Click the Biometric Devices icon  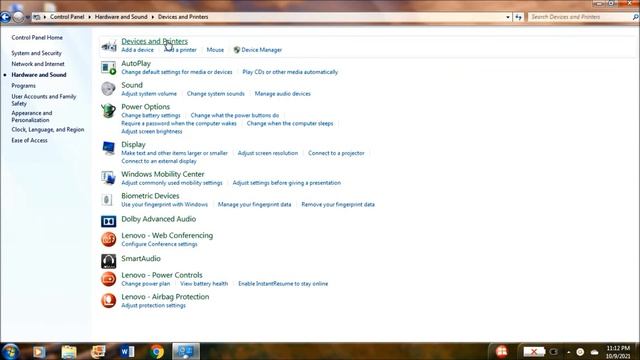pos(107,200)
